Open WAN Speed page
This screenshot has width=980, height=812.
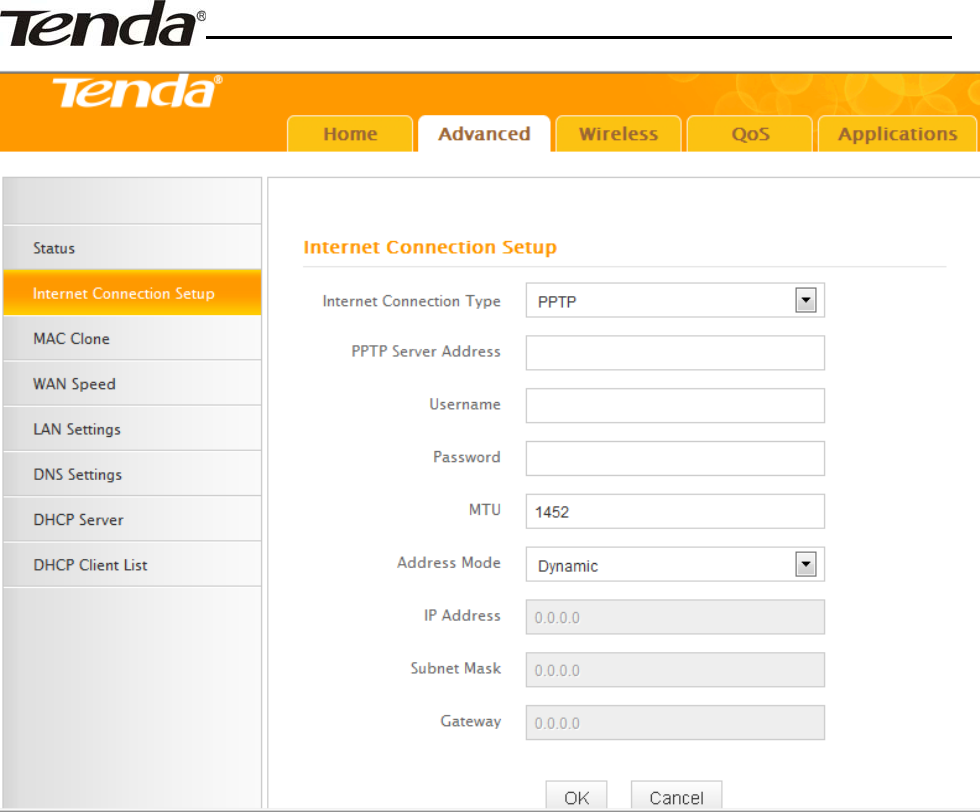click(132, 383)
